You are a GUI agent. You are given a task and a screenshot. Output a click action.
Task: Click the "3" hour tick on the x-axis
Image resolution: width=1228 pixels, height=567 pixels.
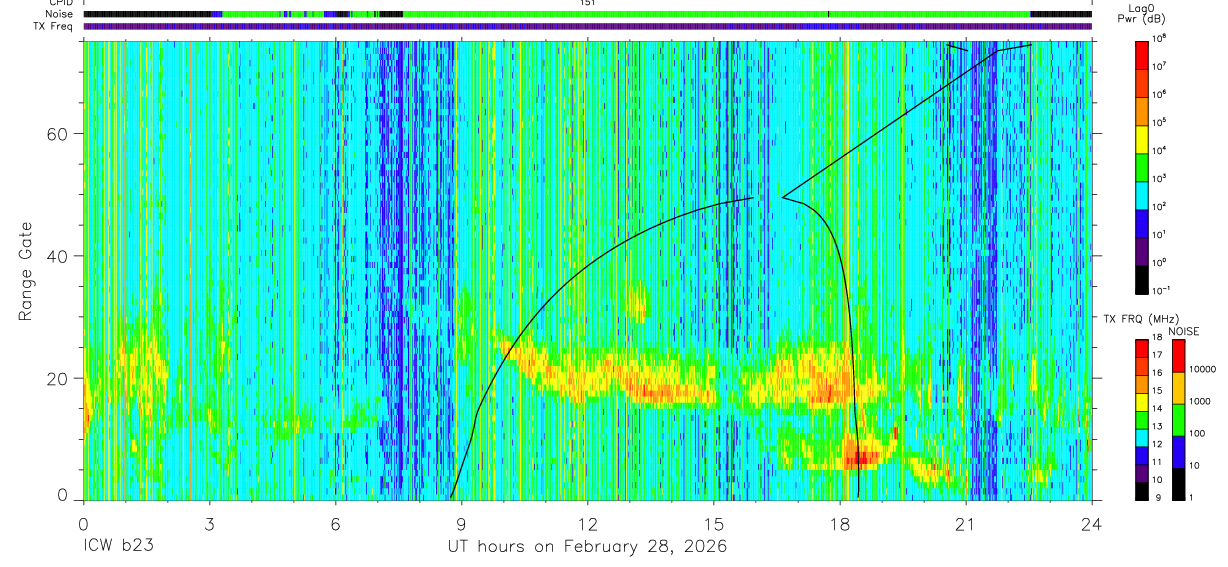pos(210,523)
